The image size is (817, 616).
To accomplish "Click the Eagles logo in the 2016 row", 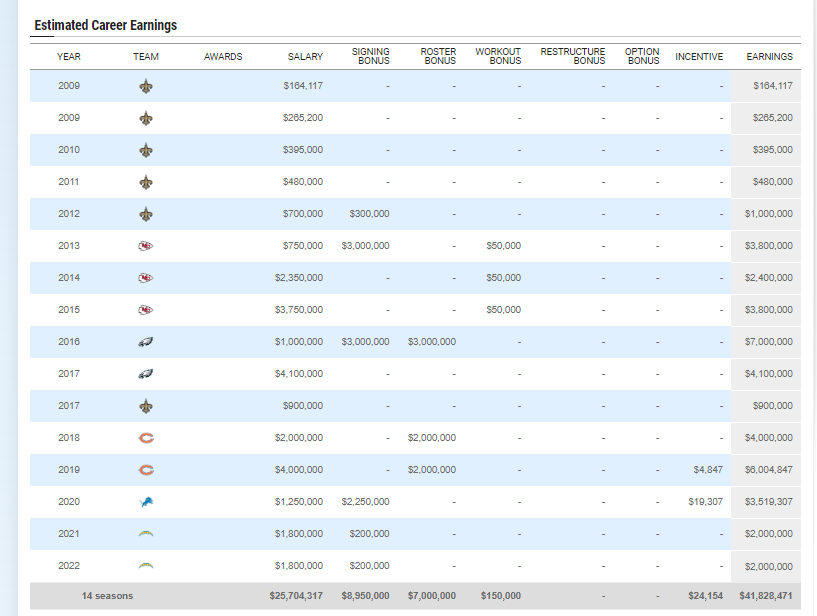I will (146, 342).
